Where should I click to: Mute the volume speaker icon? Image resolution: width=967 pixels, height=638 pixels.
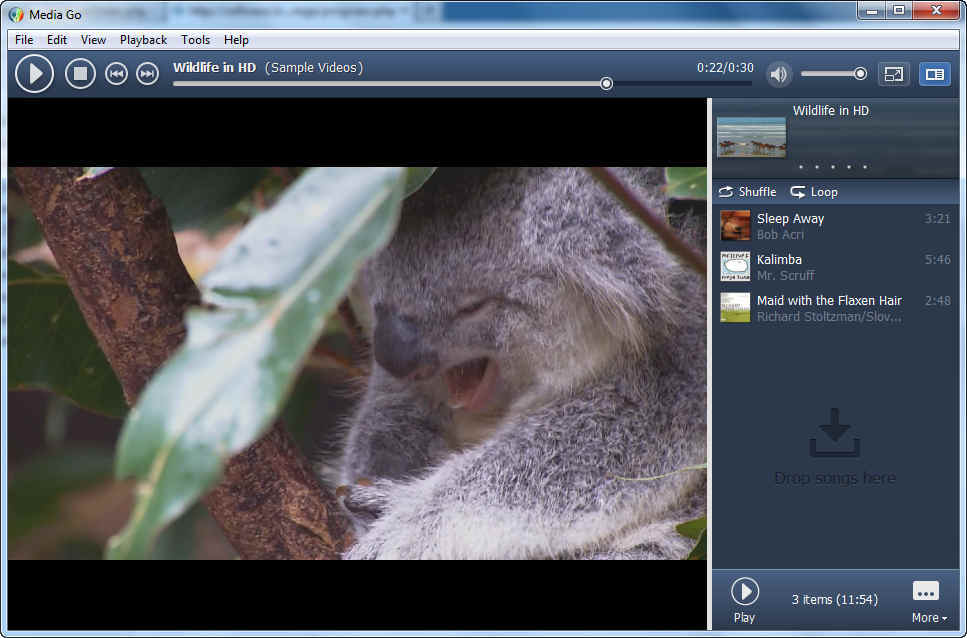click(779, 74)
